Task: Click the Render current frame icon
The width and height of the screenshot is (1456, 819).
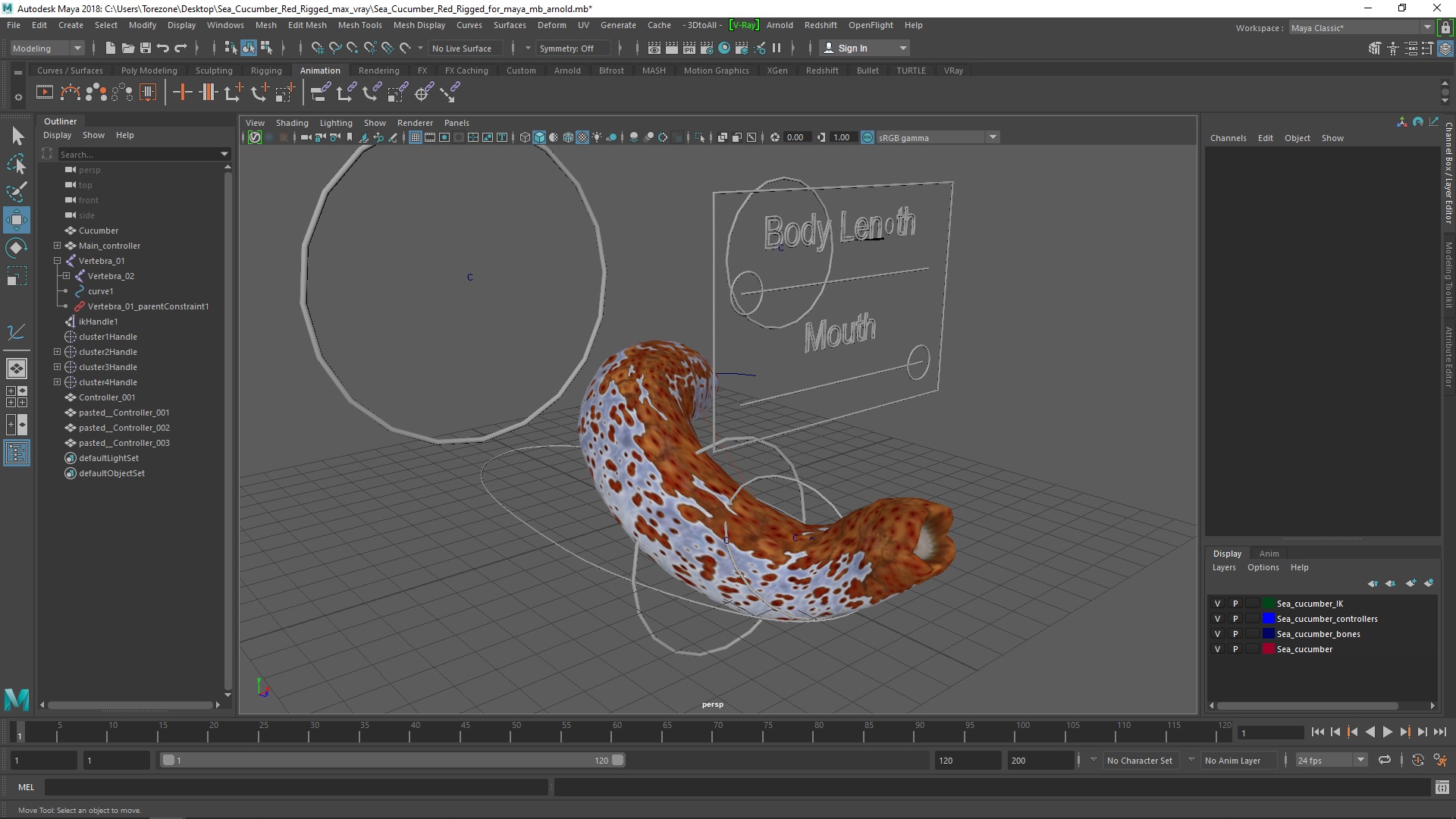Action: pyautogui.click(x=672, y=48)
